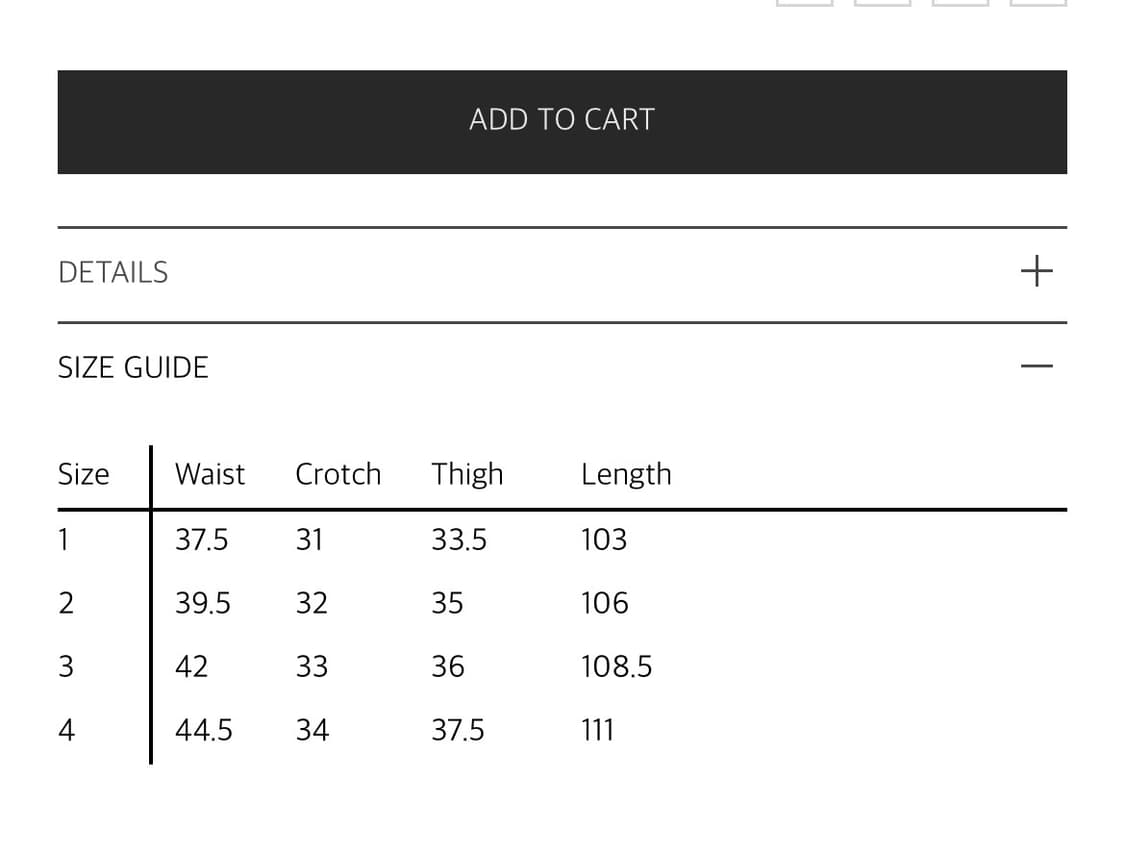Expand the Details section with plus icon
Viewport: 1125px width, 855px height.
coord(1036,270)
